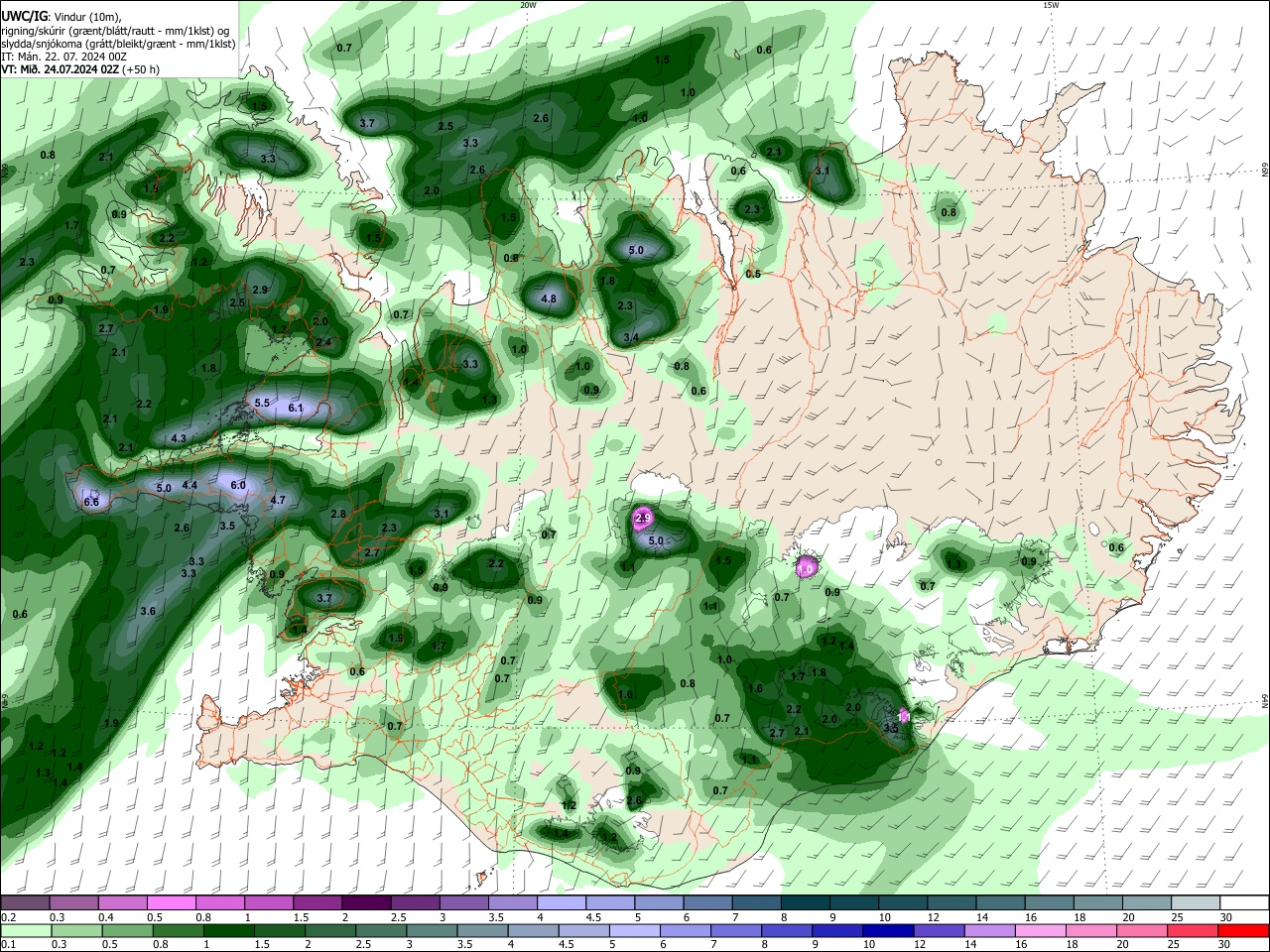
Task: Click the 5.5 value next to 6.1
Action: 263,403
